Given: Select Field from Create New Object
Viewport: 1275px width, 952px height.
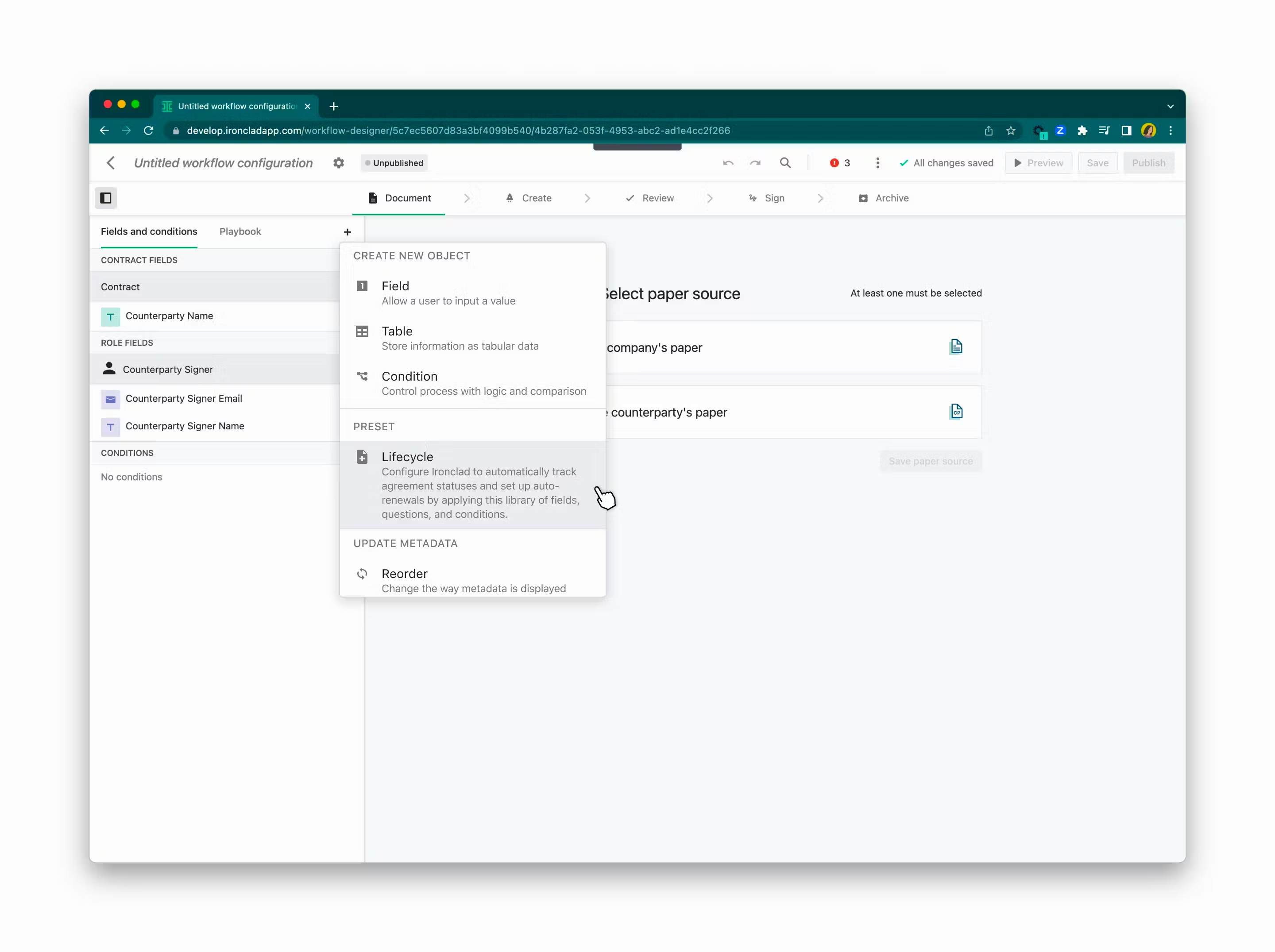Looking at the screenshot, I should (x=473, y=293).
